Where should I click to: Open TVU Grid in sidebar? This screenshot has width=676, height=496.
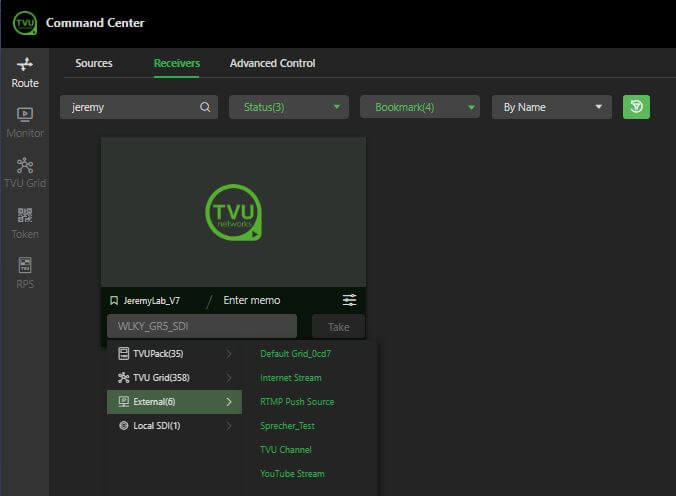[x=25, y=173]
